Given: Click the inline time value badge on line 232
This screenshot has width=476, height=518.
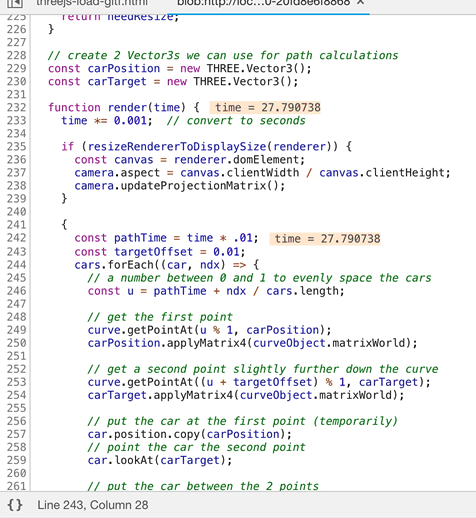Looking at the screenshot, I should (x=265, y=107).
